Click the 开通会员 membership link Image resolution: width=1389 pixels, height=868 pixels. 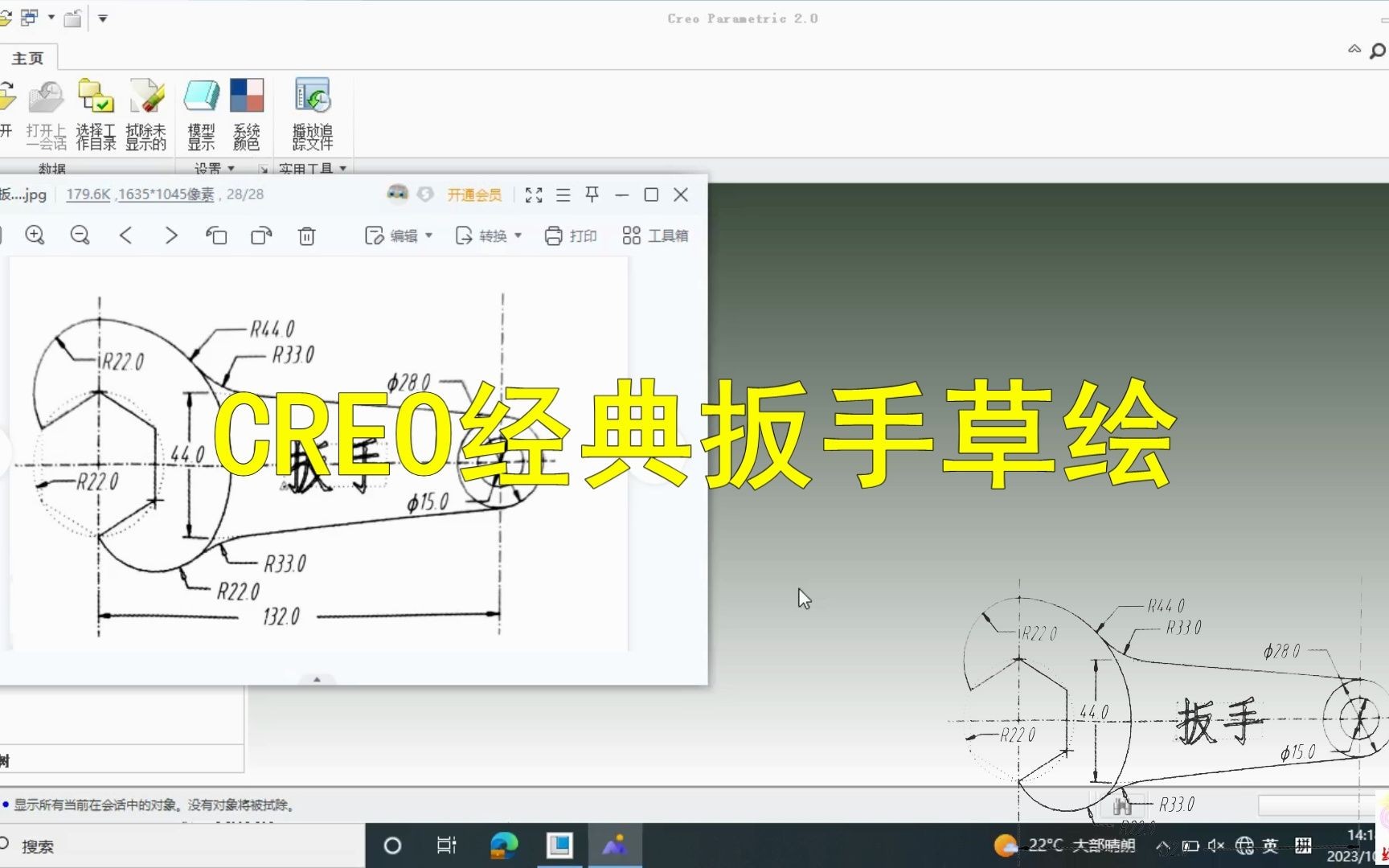(x=474, y=194)
